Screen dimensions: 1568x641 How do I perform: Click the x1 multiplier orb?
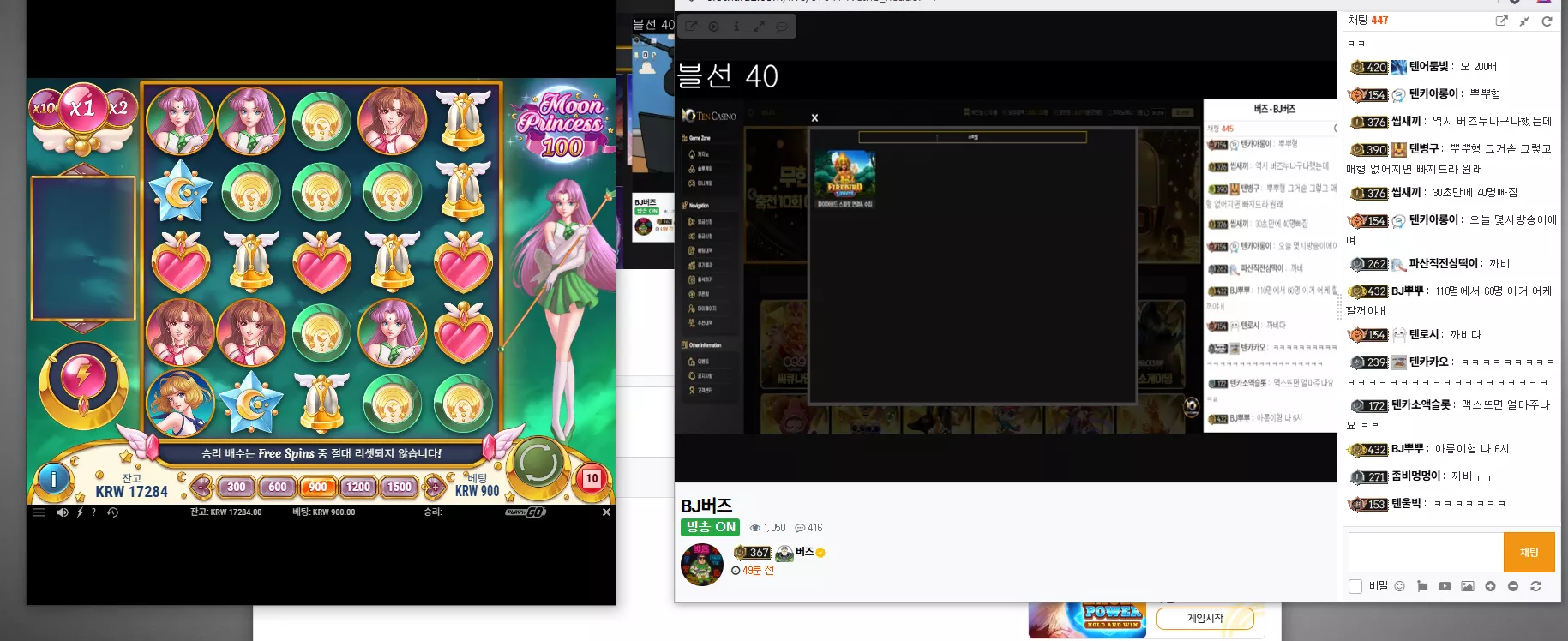(x=82, y=109)
